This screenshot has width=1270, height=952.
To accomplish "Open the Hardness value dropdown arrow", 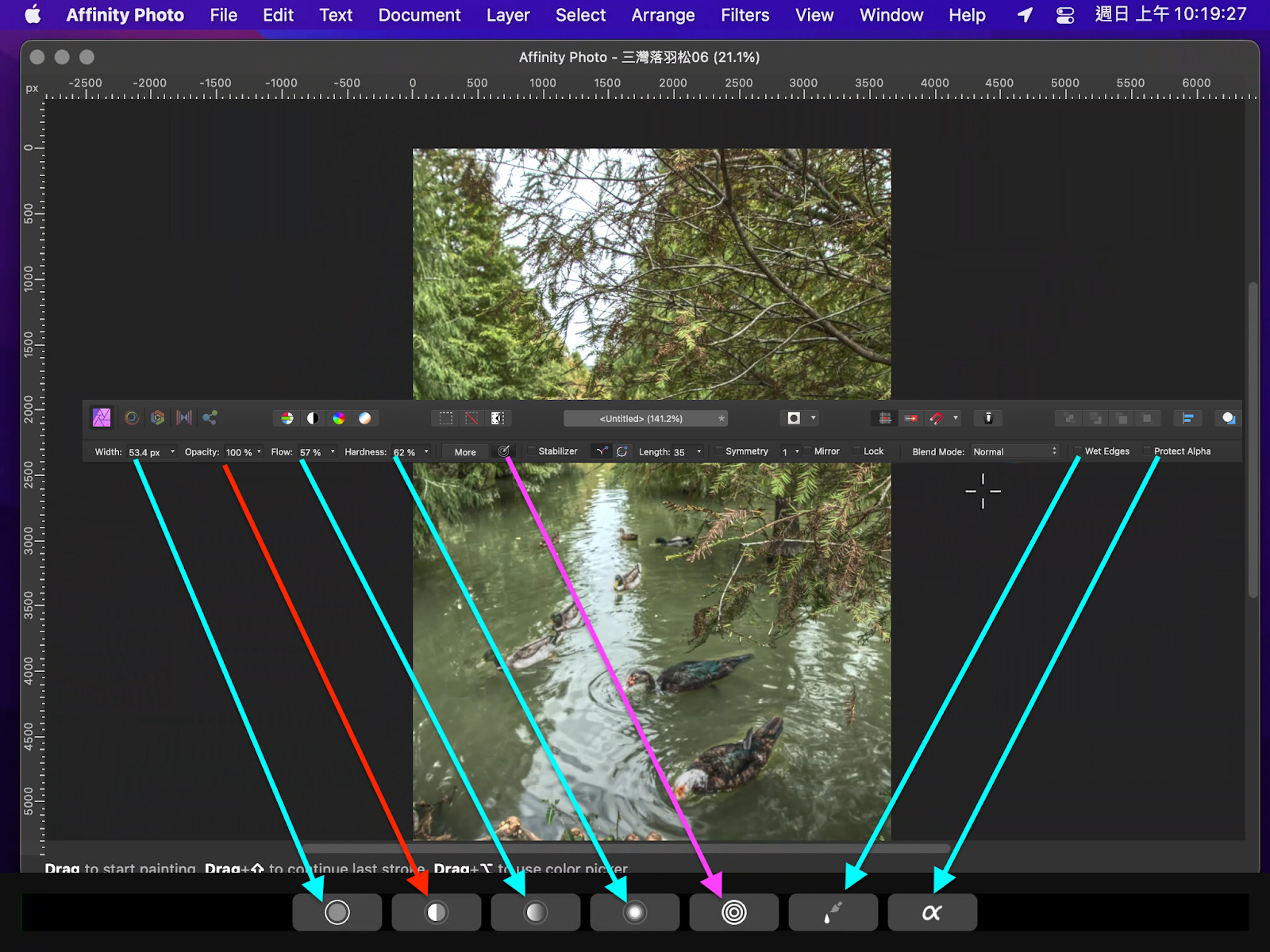I will click(426, 451).
